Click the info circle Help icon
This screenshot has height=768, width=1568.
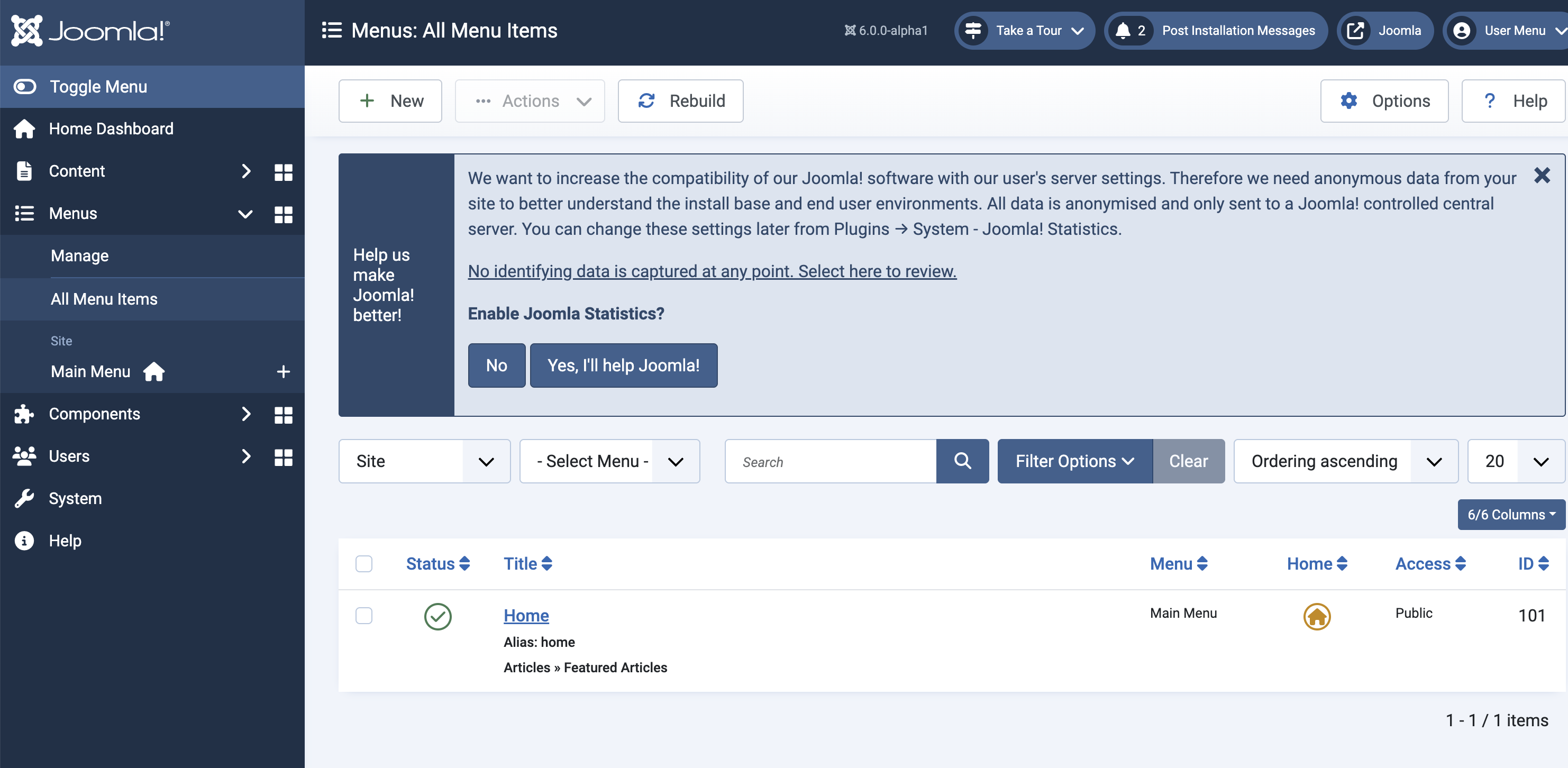pyautogui.click(x=24, y=541)
